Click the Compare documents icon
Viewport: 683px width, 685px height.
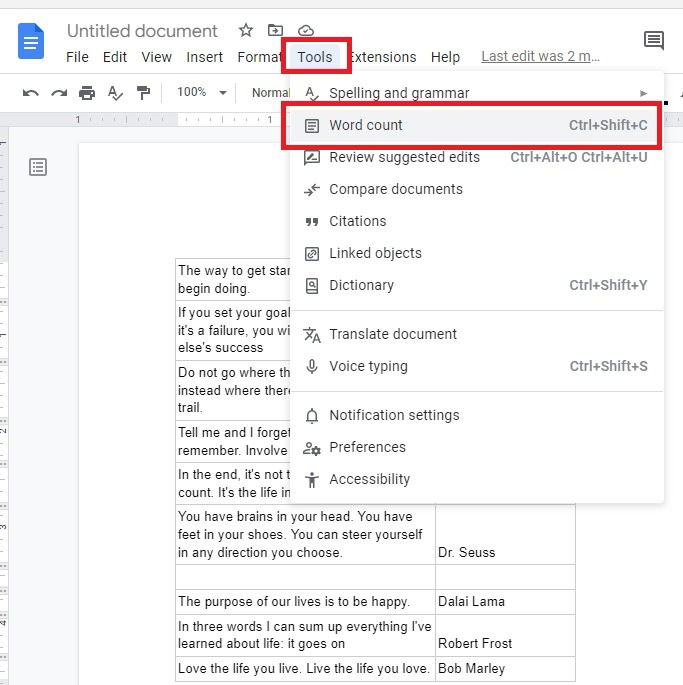[312, 190]
